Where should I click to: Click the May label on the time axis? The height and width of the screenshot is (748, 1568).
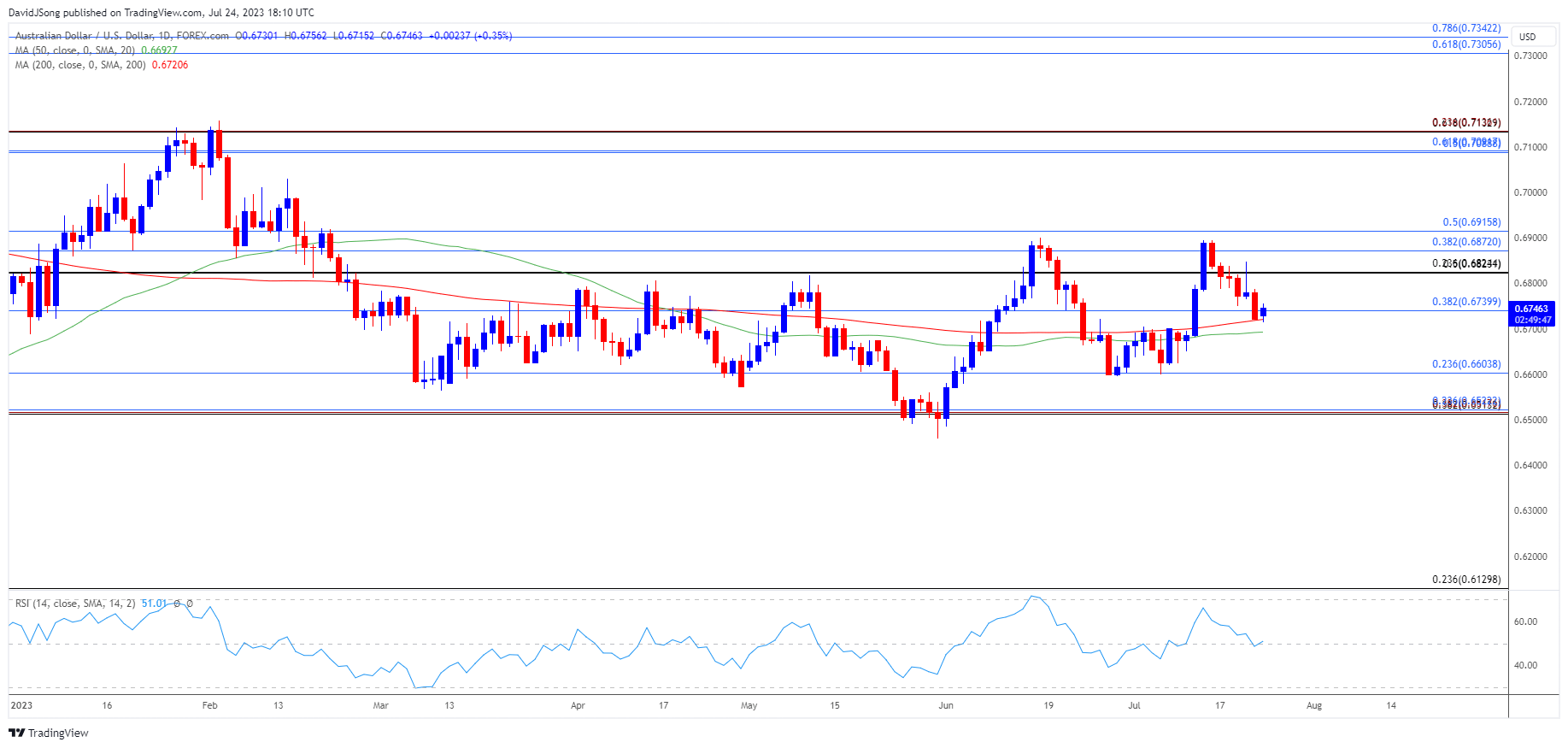(x=749, y=705)
